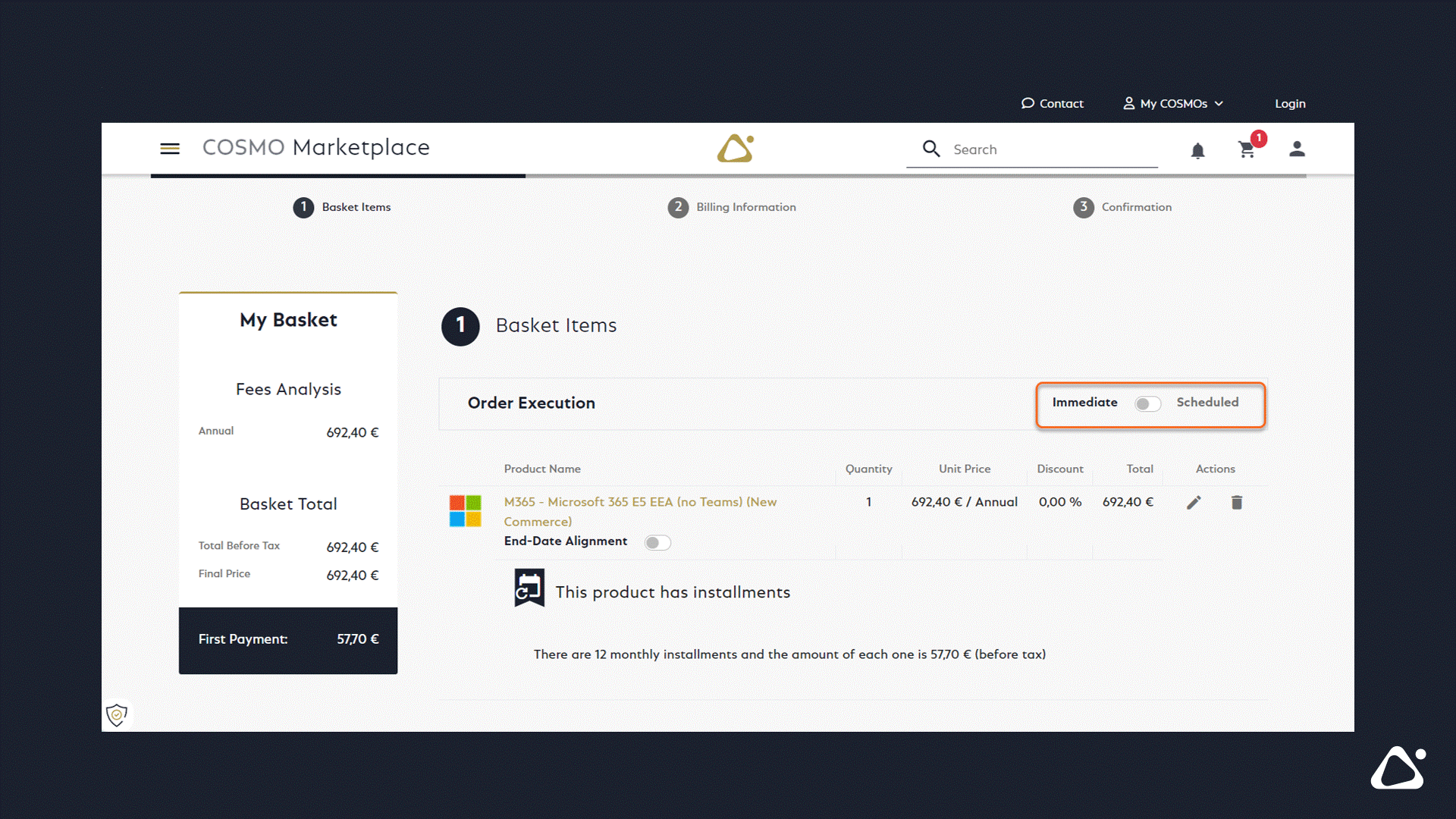Click the Login button top right
This screenshot has height=819, width=1456.
tap(1290, 103)
